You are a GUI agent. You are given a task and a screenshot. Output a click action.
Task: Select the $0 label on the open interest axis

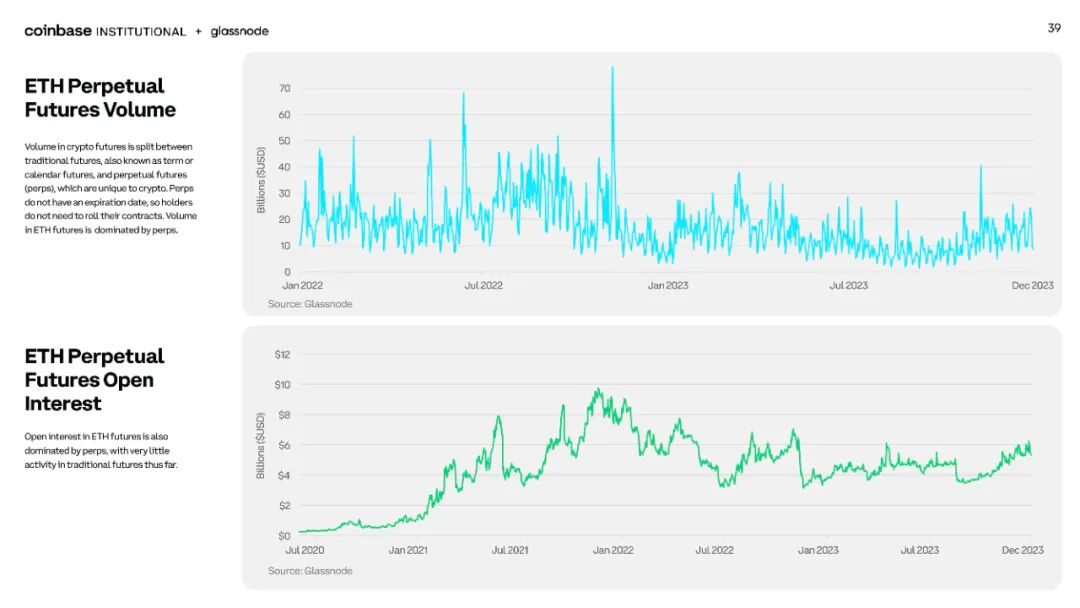click(x=284, y=536)
